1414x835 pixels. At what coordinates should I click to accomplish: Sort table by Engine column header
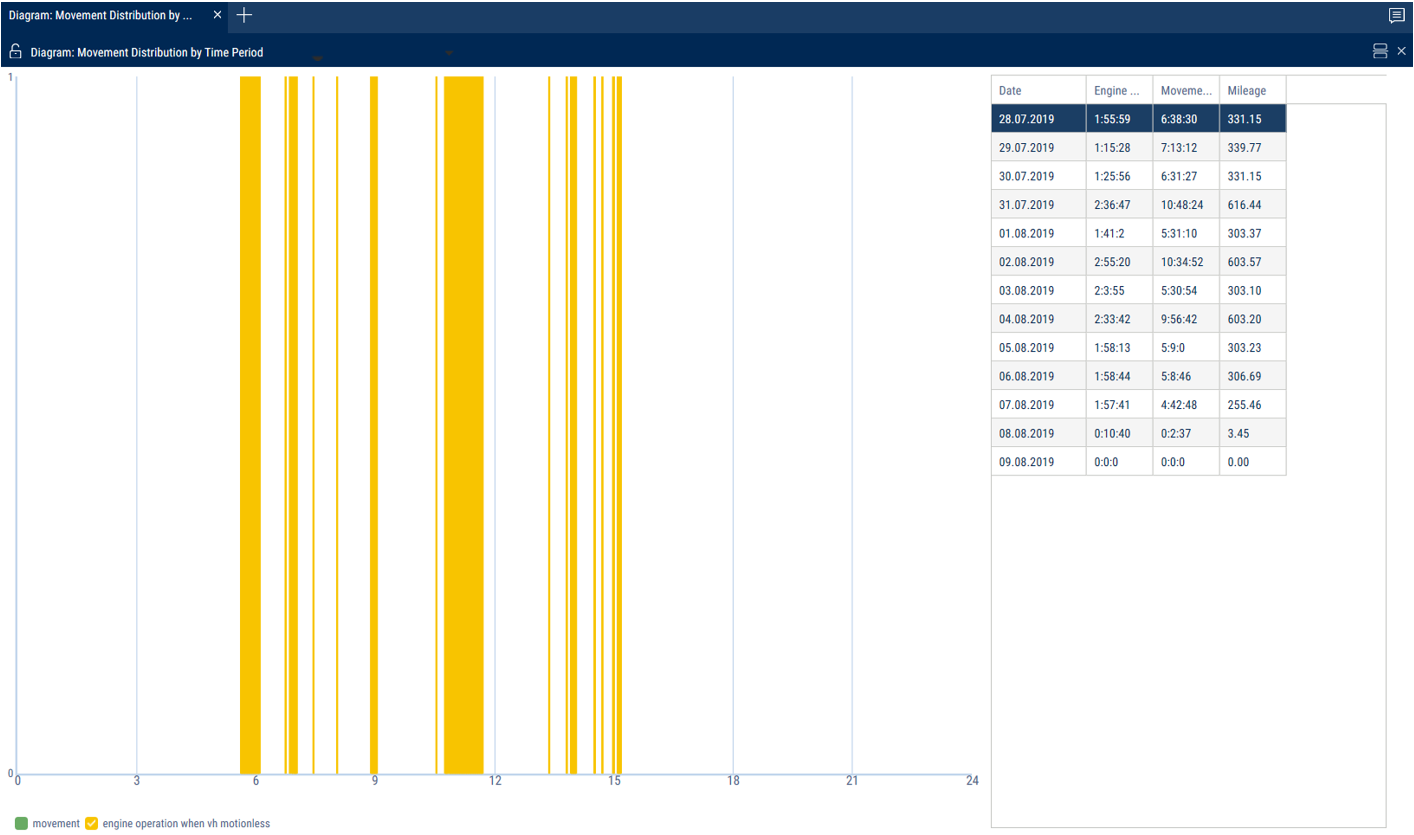coord(1119,90)
